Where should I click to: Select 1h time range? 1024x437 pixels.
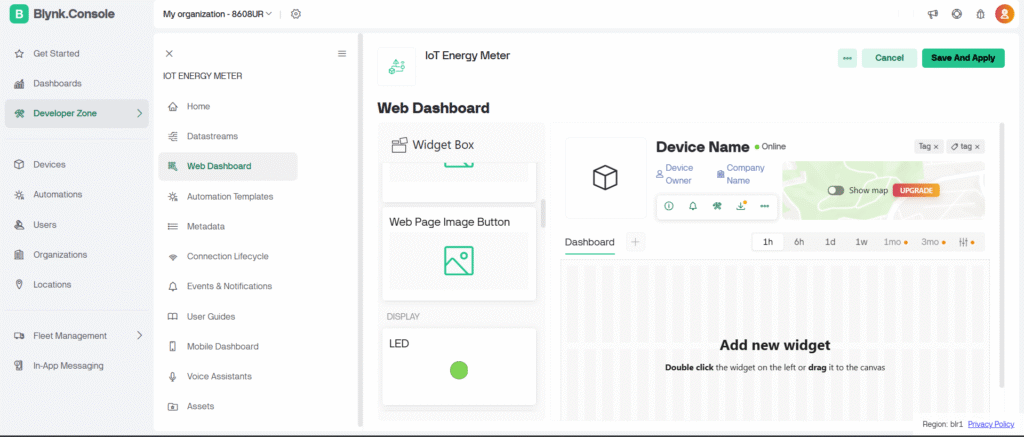(768, 242)
